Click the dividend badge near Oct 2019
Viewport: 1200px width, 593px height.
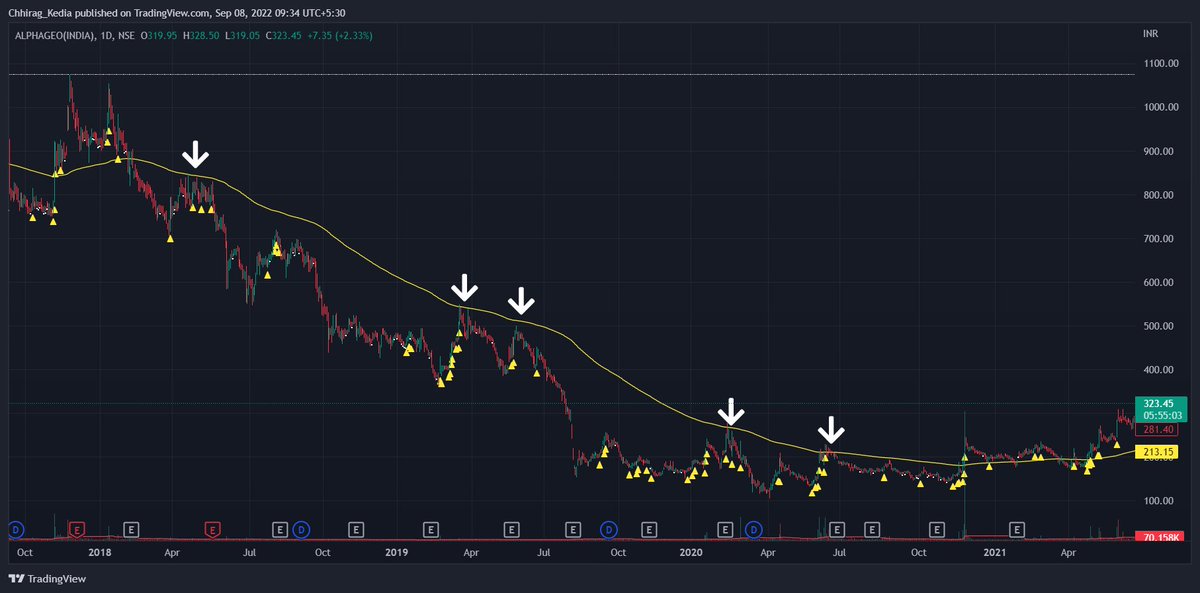tap(607, 530)
